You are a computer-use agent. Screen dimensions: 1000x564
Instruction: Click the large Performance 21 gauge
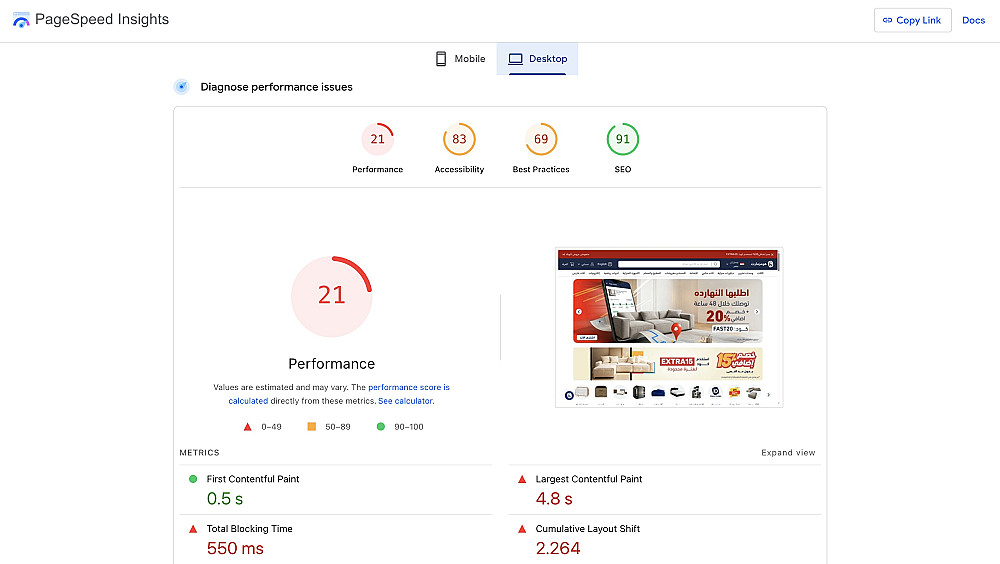pos(332,297)
